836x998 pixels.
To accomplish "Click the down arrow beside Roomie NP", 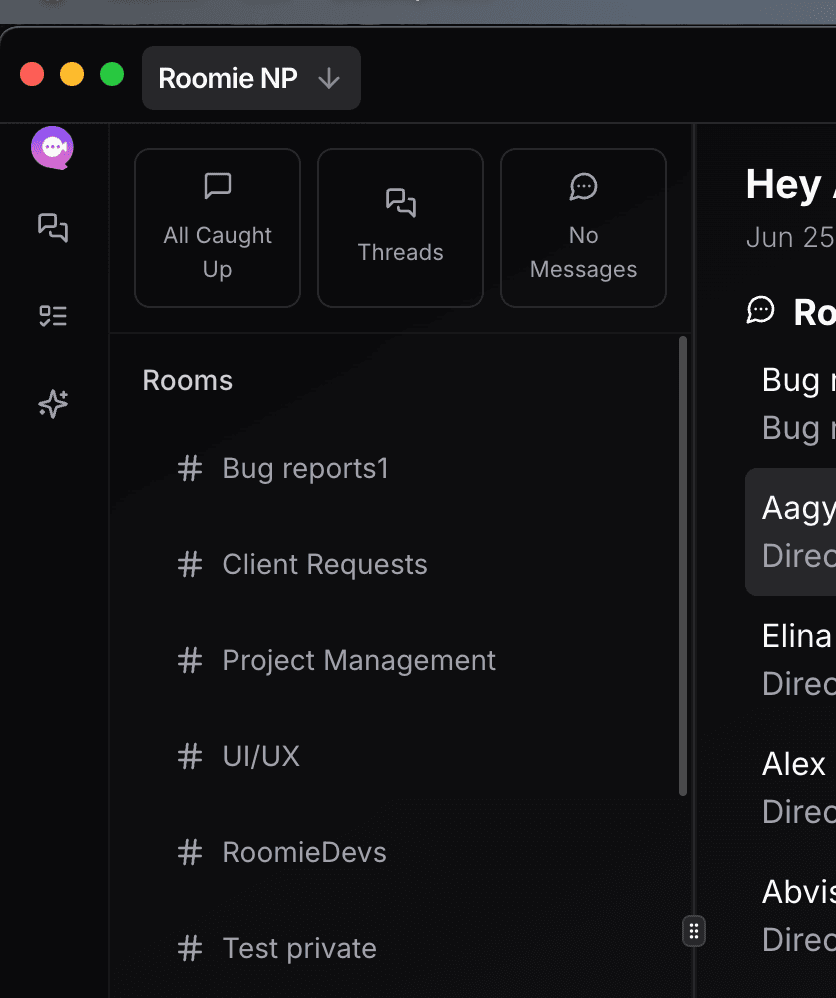I will [329, 79].
